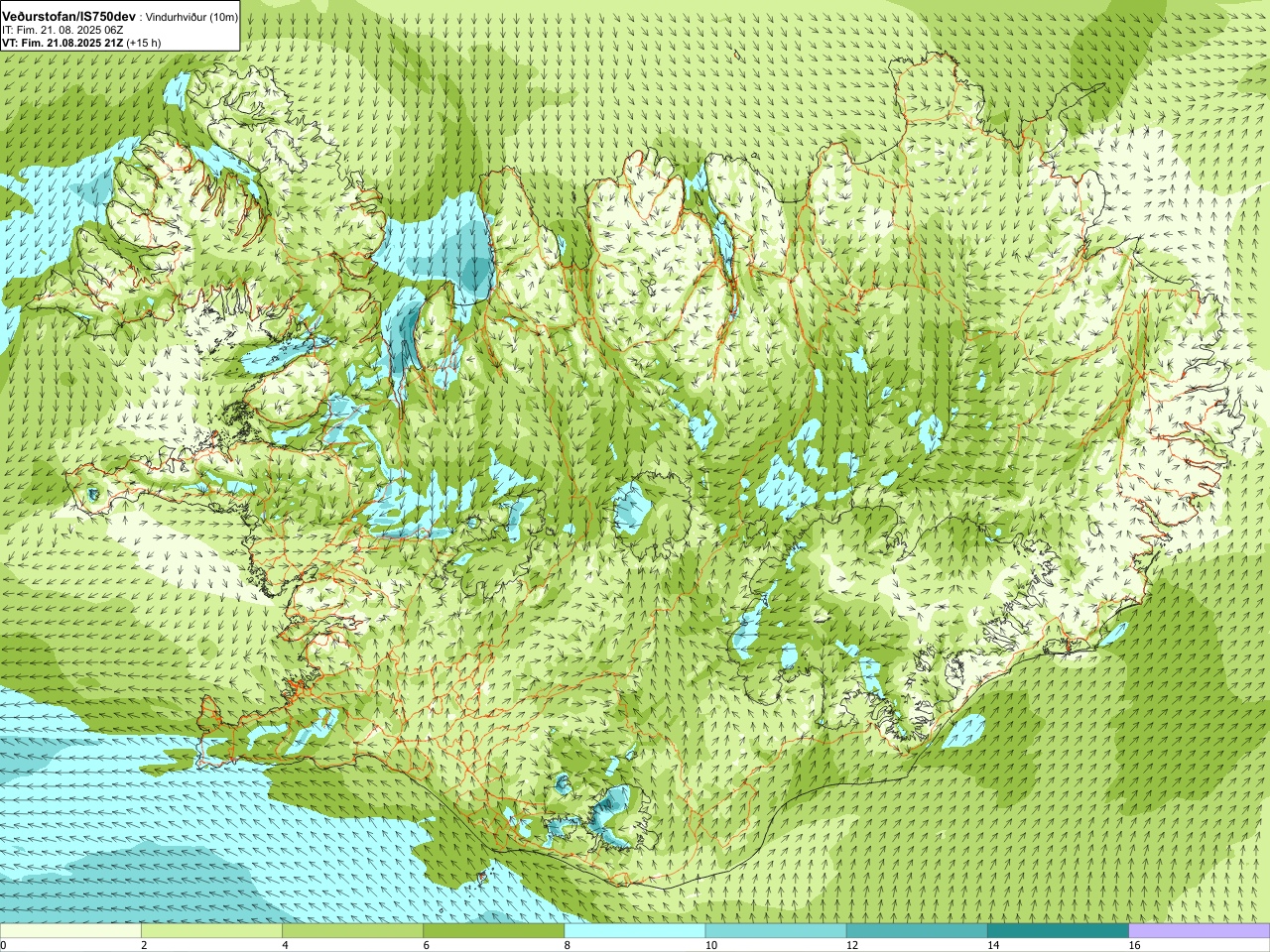The width and height of the screenshot is (1270, 952).
Task: Click the lavender 16+ legend swatch
Action: 1200,931
